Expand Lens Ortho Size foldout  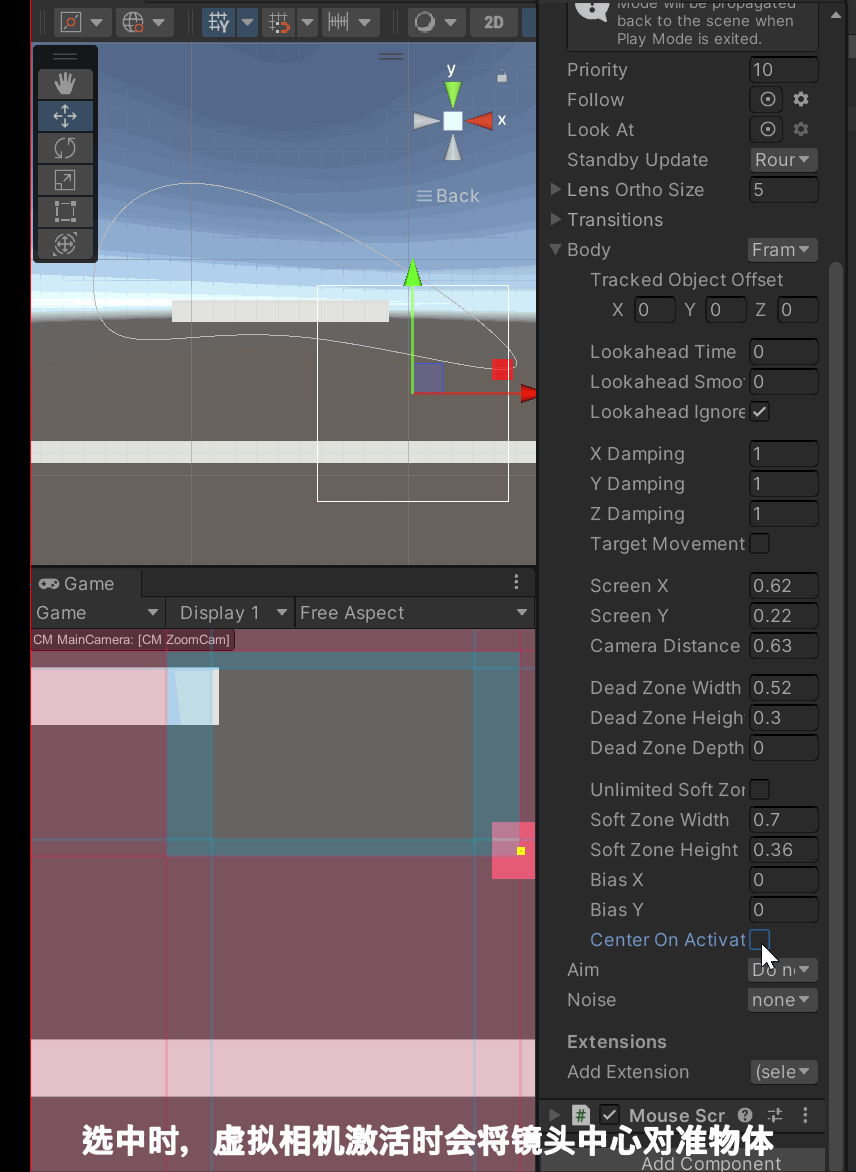pos(555,190)
